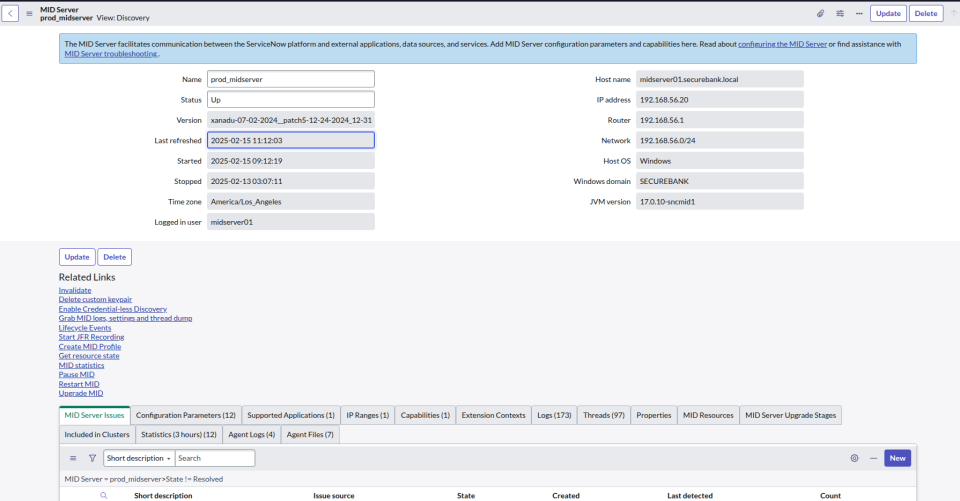
Task: Switch to Supported Applications (1) tab
Action: 291,415
